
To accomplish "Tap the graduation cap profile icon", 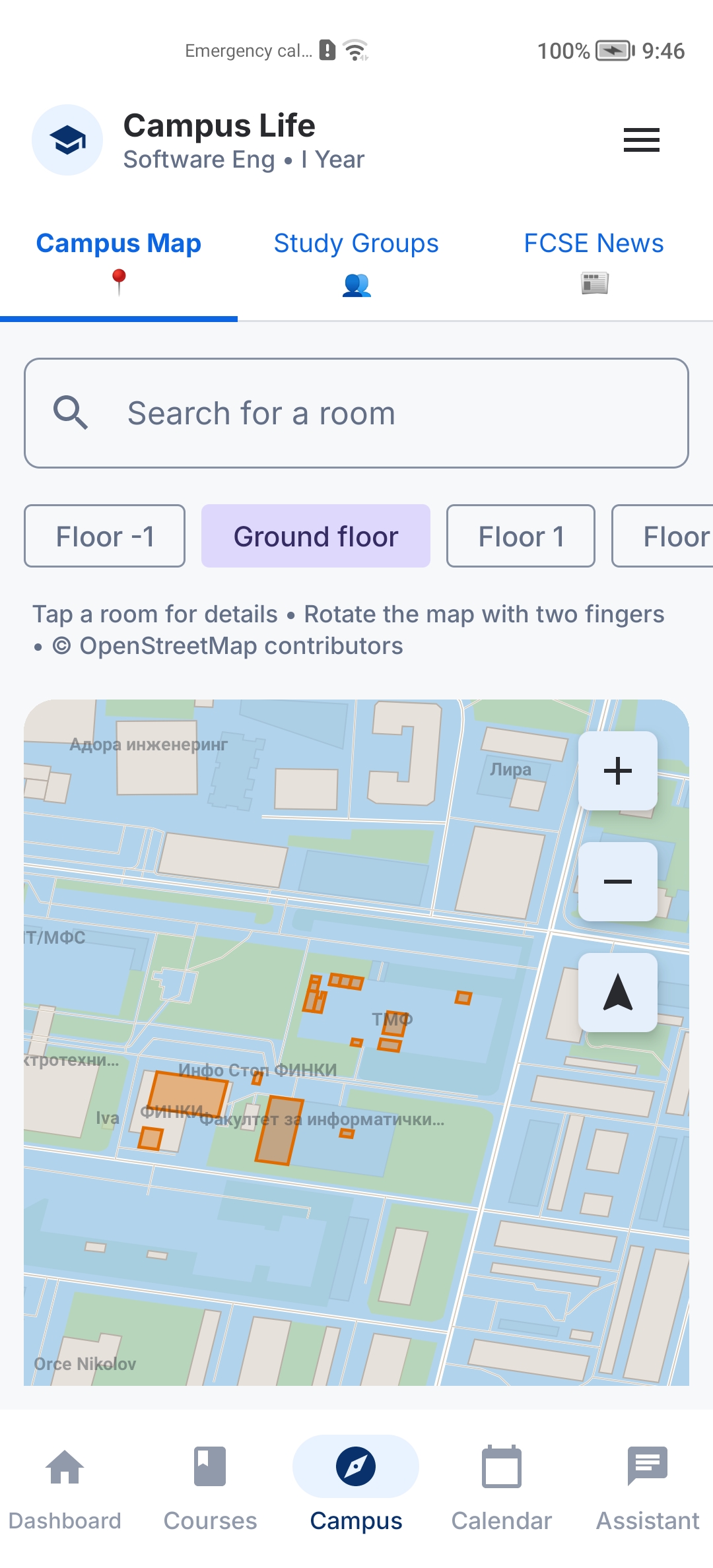I will 67,140.
